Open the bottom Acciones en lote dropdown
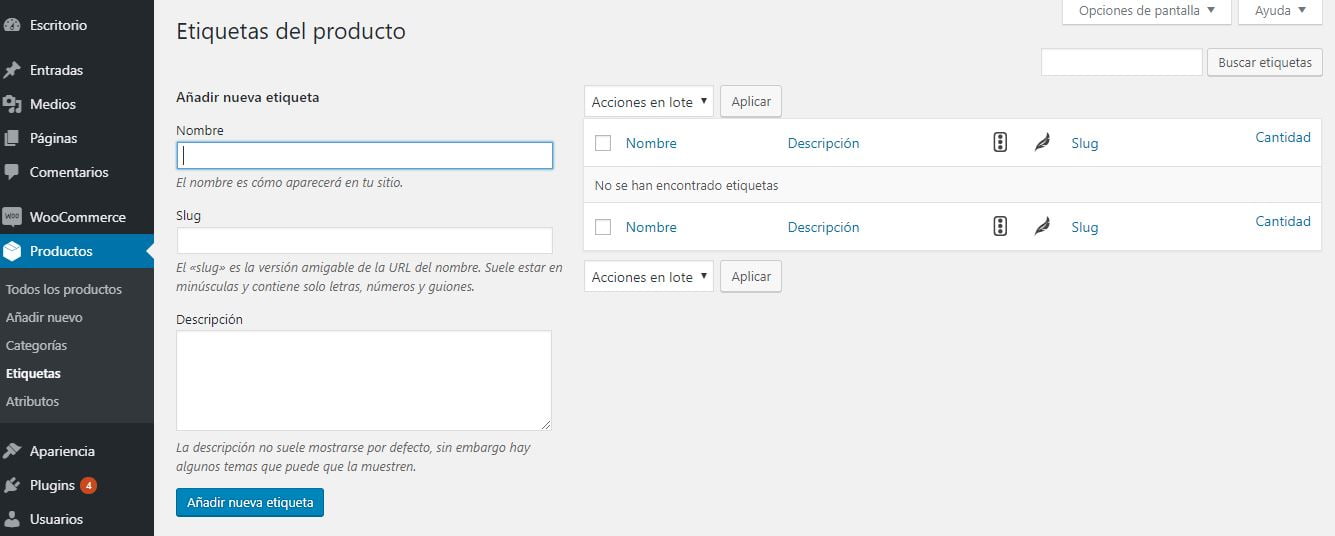1335x536 pixels. pyautogui.click(x=649, y=277)
